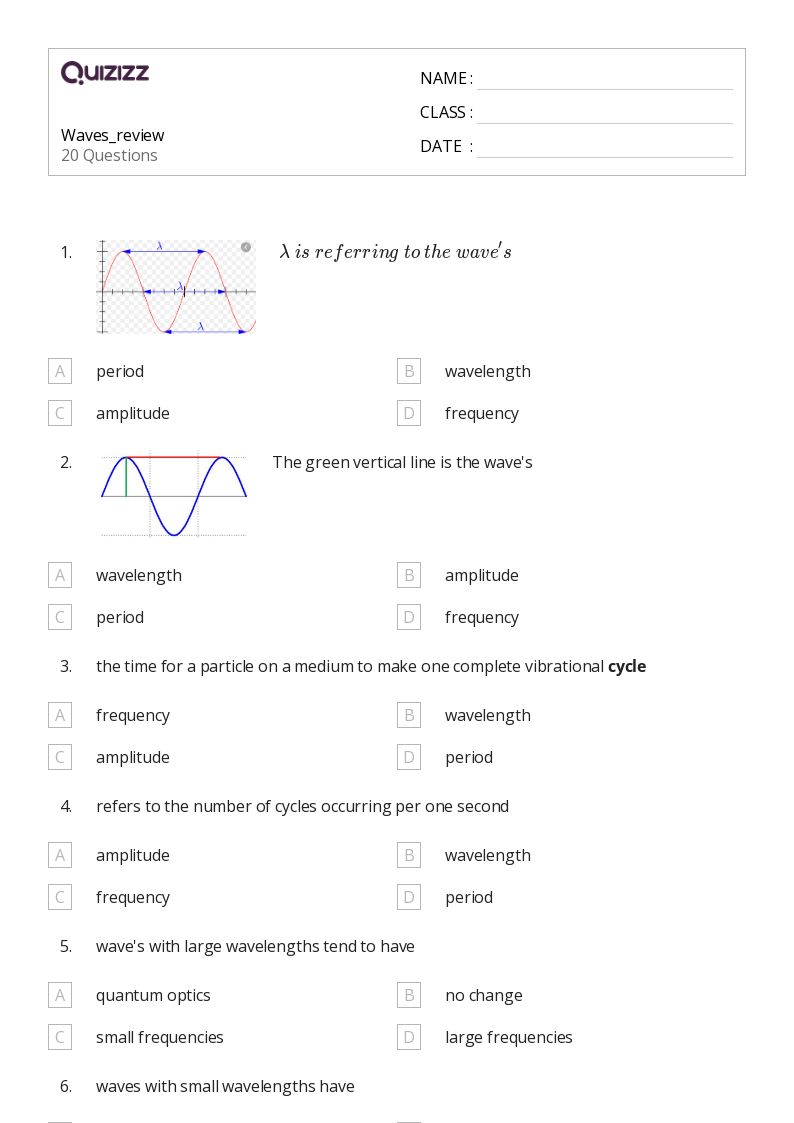Click the DATE blank line field

click(x=605, y=147)
